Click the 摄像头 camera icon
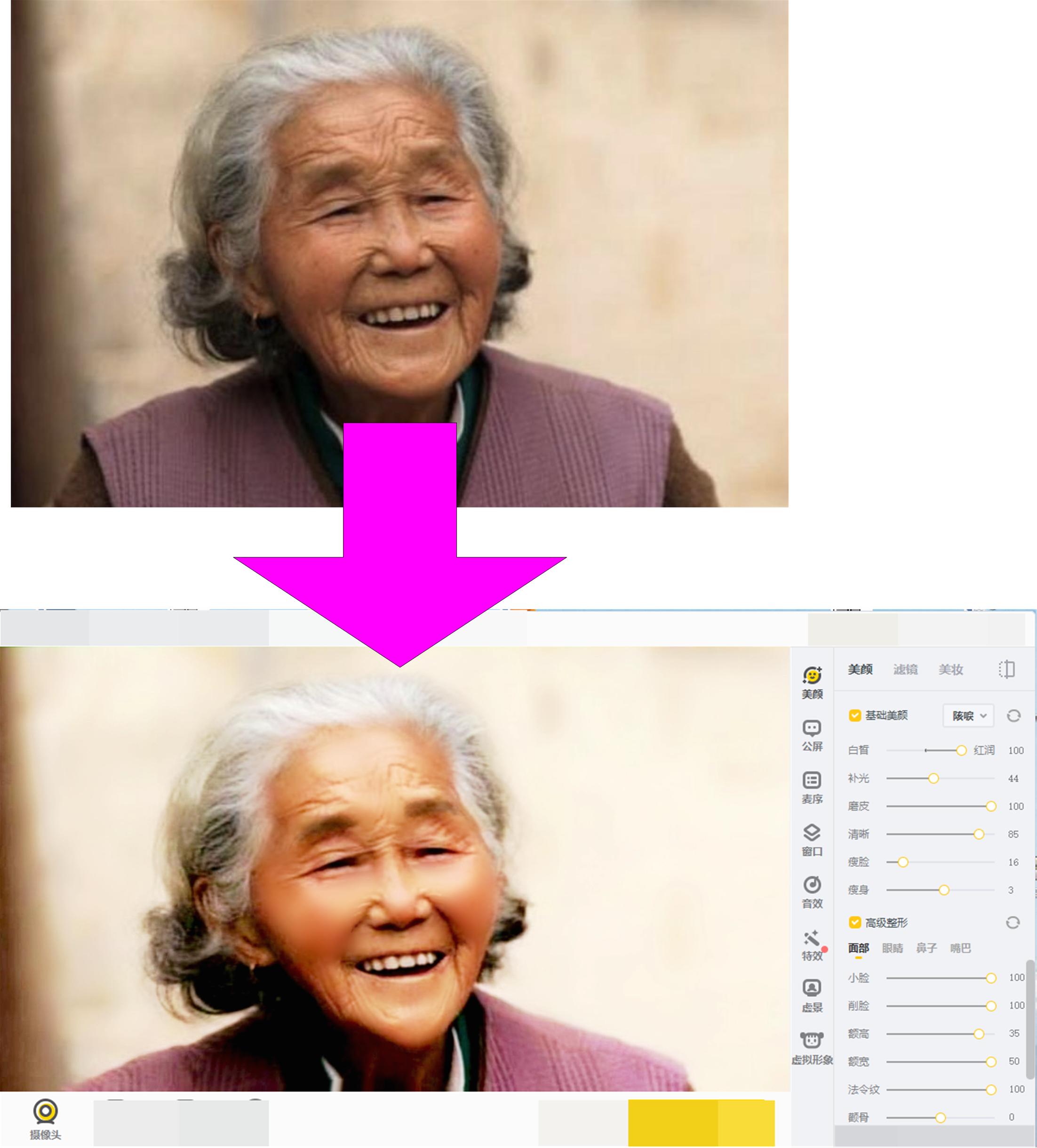This screenshot has width=1037, height=1148. (46, 1112)
